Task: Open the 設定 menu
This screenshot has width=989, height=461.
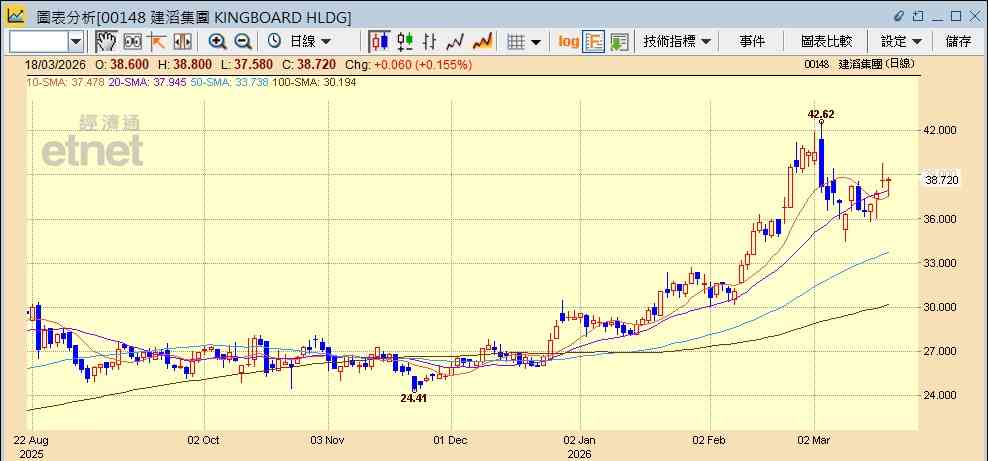Action: coord(901,42)
